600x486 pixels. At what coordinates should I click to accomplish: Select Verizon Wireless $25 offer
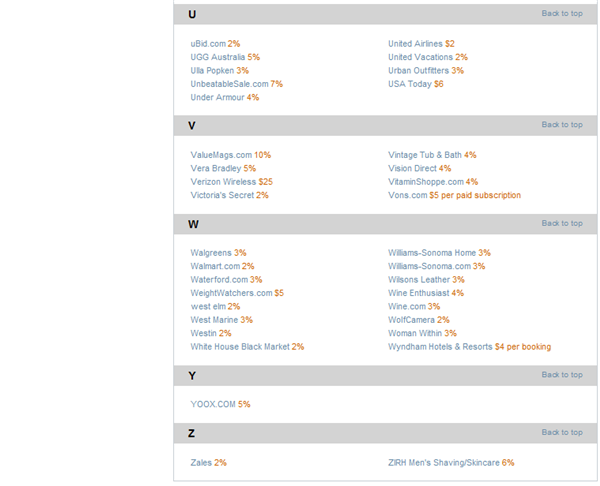[x=232, y=182]
